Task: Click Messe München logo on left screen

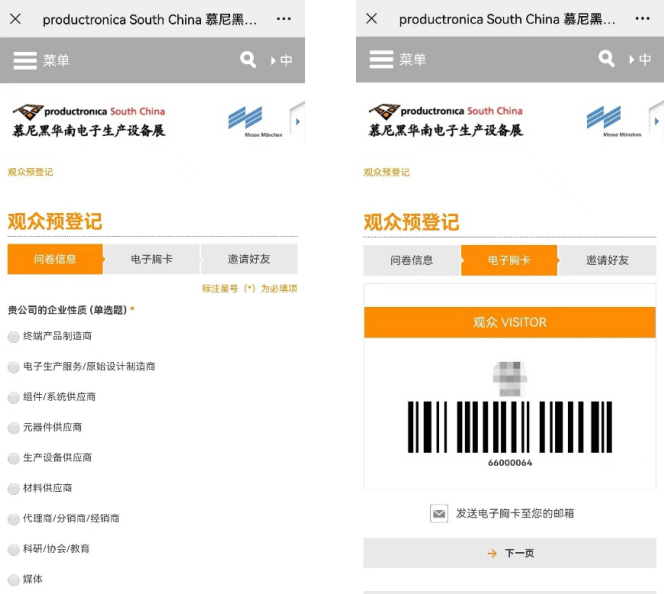Action: 254,122
